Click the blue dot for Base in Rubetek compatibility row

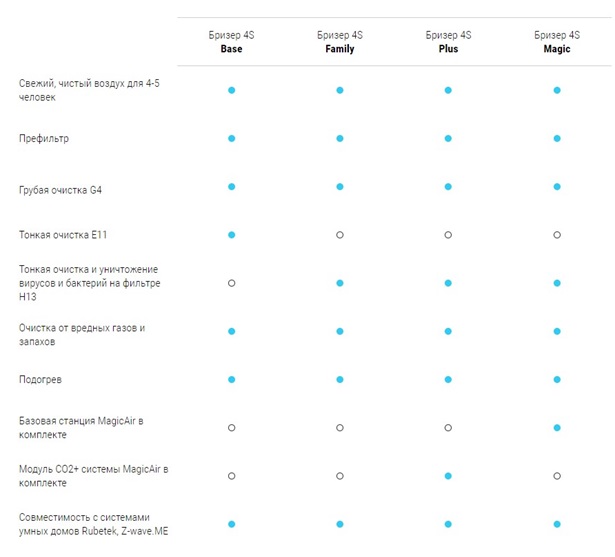[231, 524]
